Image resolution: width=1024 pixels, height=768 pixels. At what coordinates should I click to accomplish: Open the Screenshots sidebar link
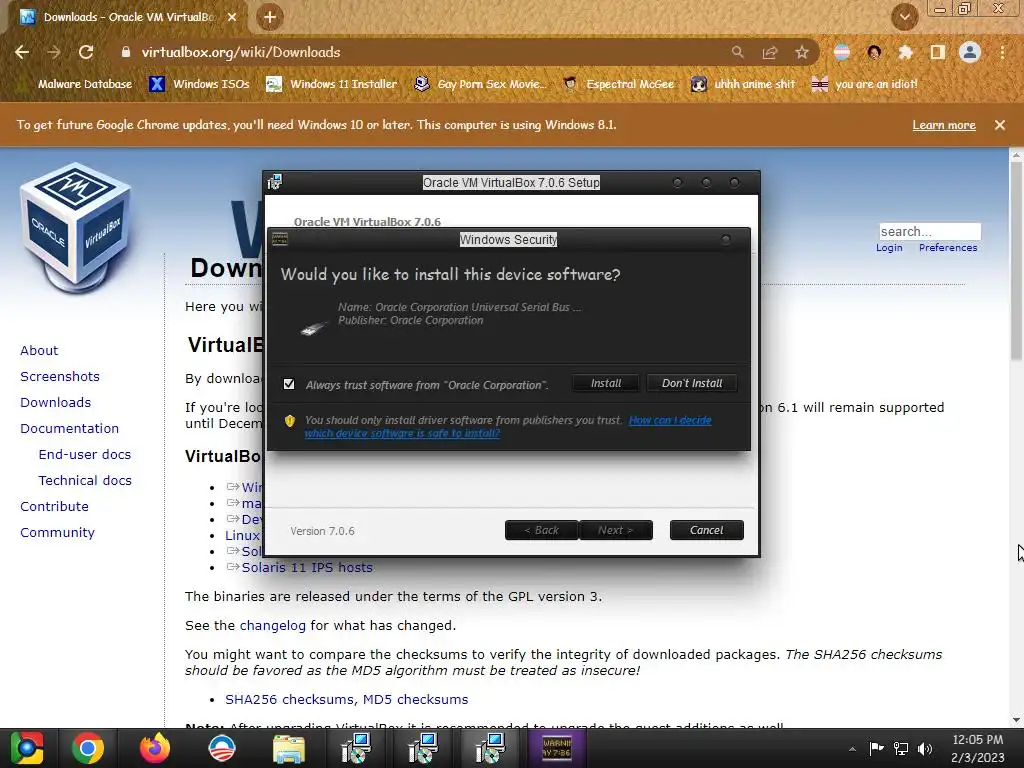(x=60, y=377)
